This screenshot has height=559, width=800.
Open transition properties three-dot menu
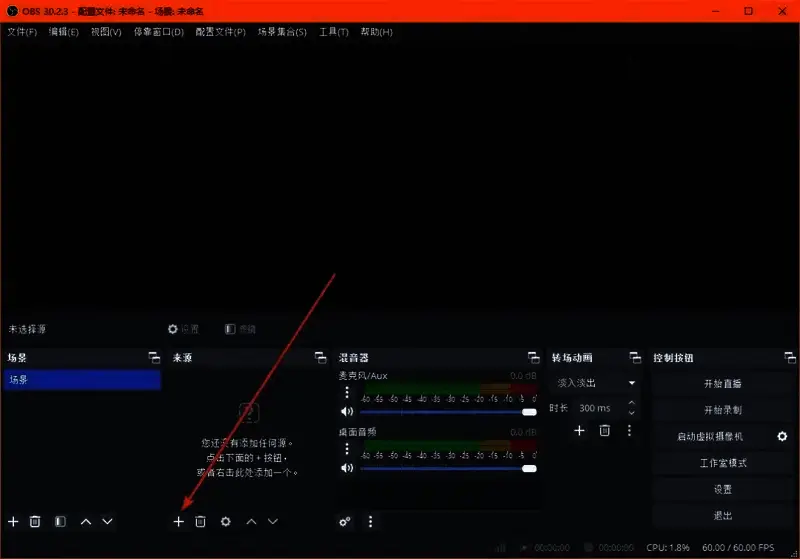click(x=629, y=430)
